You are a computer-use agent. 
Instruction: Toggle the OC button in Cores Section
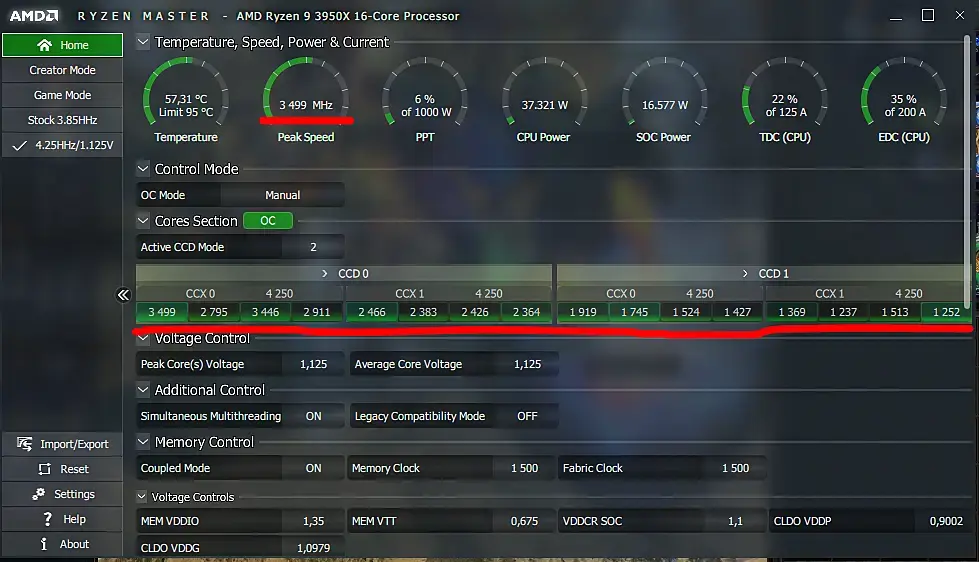[268, 220]
